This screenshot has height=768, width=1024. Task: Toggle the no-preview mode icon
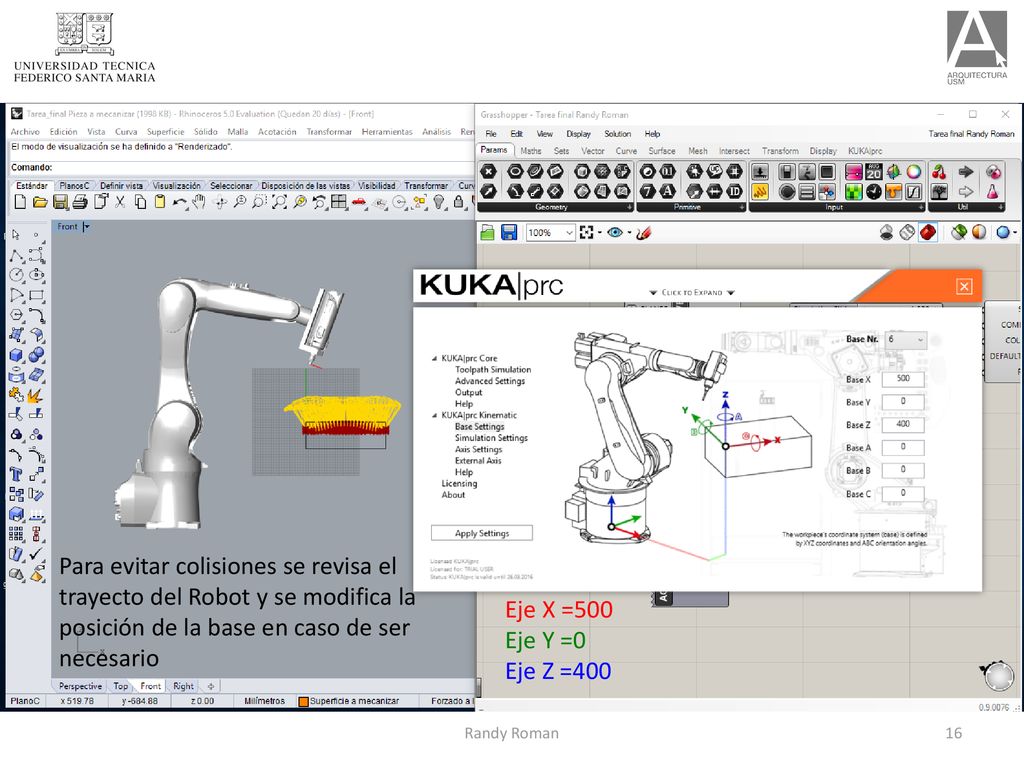click(886, 232)
